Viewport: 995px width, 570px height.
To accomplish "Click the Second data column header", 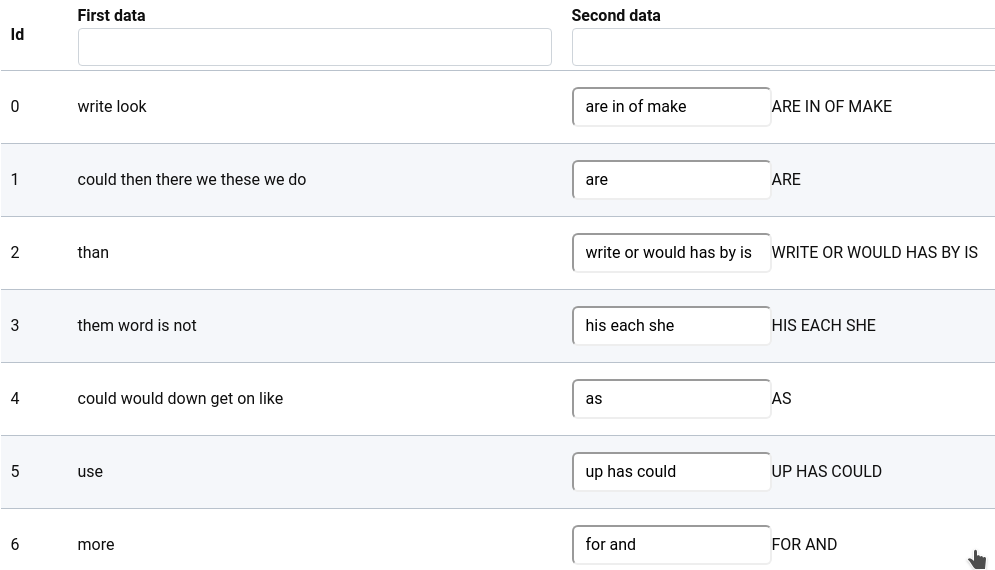I will click(x=616, y=15).
